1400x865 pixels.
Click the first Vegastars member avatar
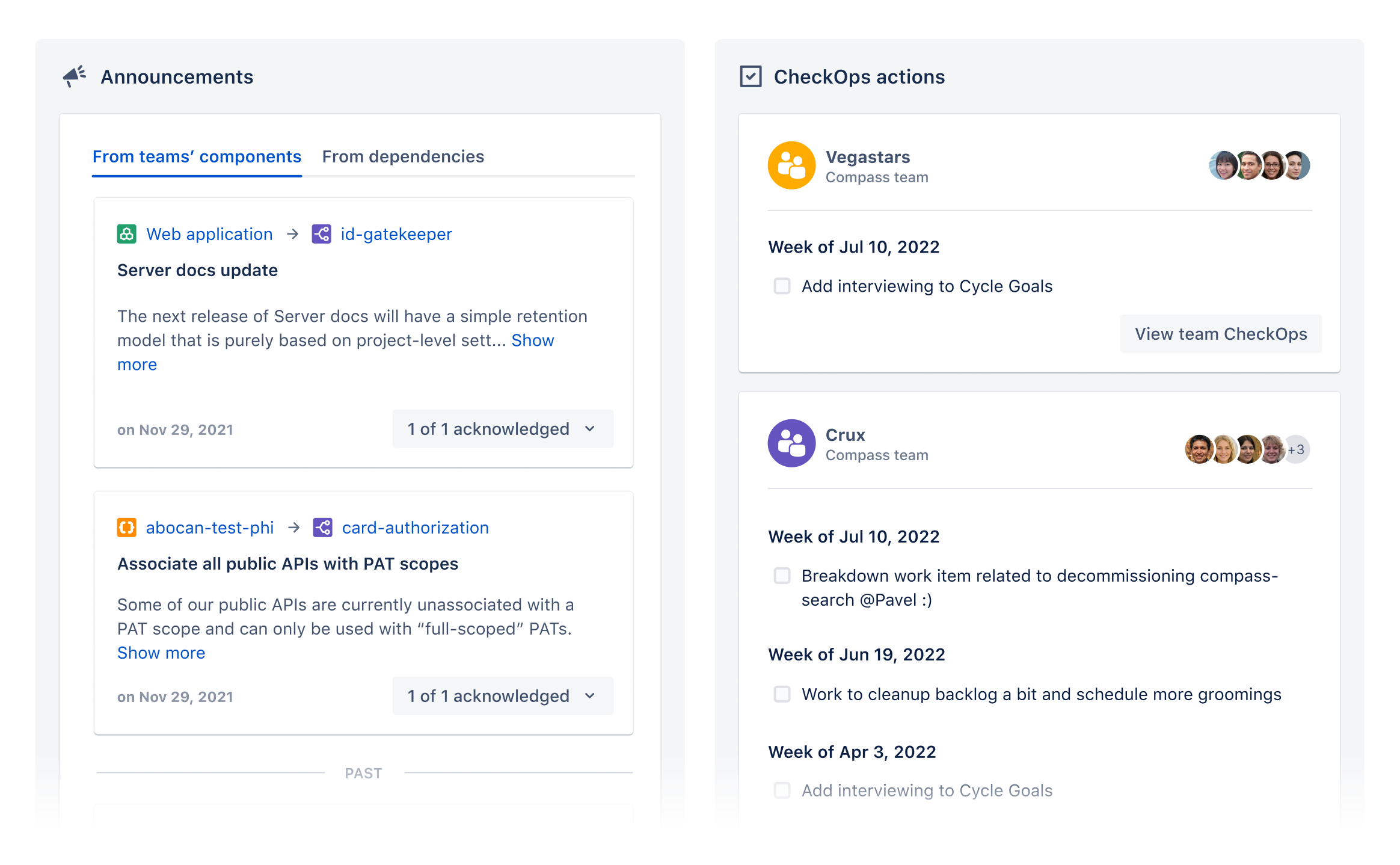click(1224, 165)
